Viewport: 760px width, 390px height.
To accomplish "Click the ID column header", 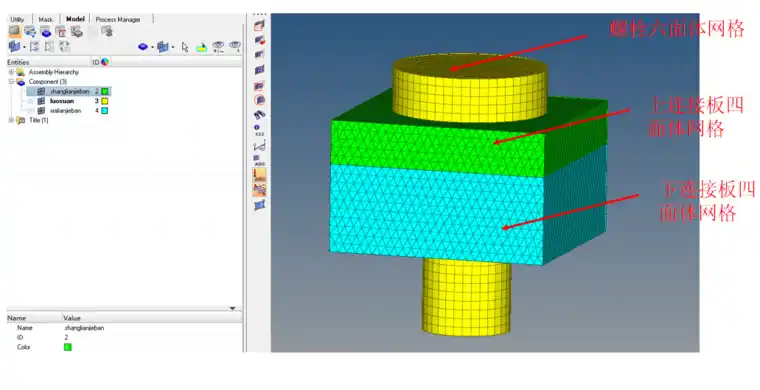I will pyautogui.click(x=96, y=62).
